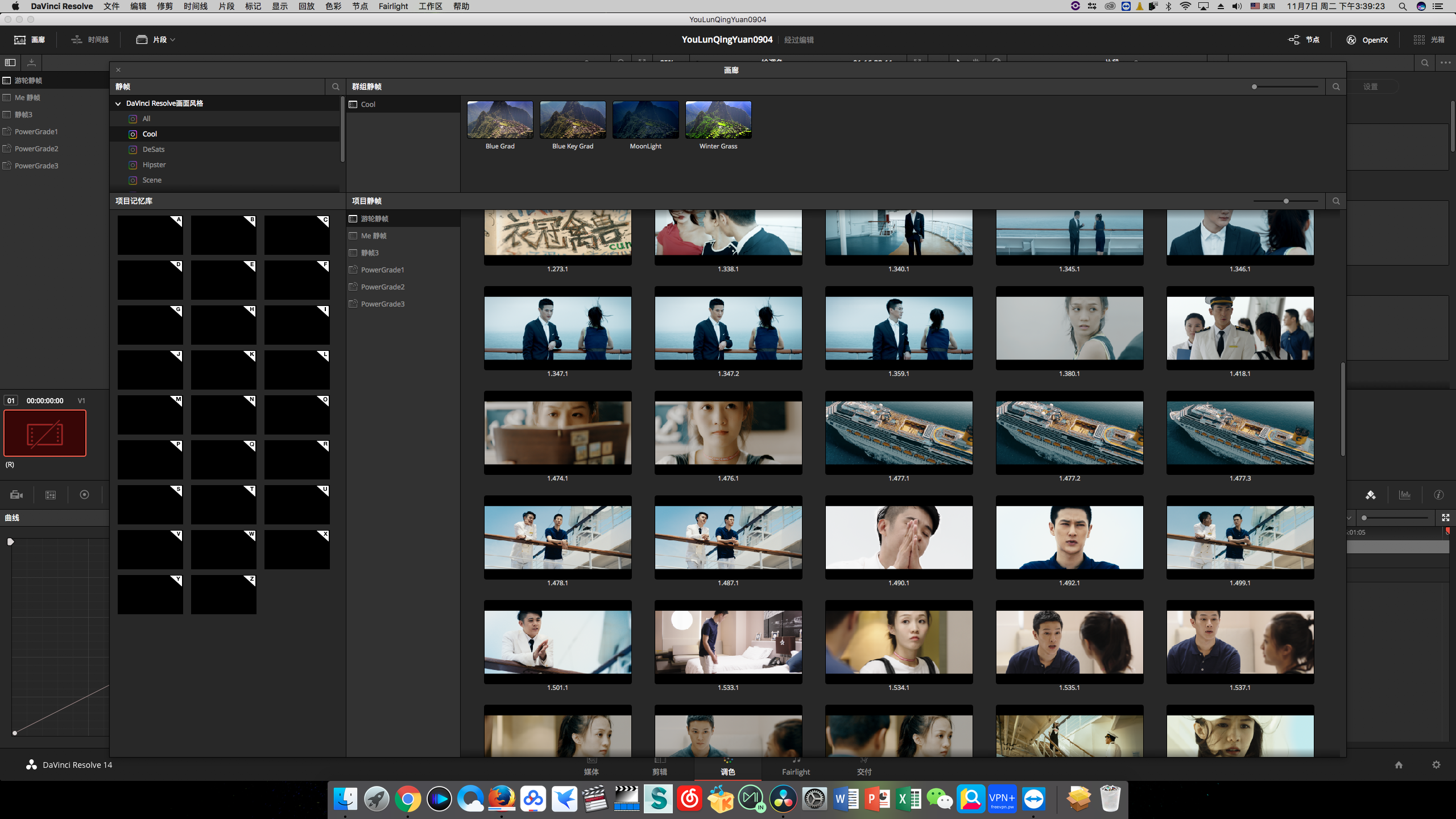The image size is (1456, 819).
Task: Click the scopes waveform icon
Action: tap(1405, 495)
